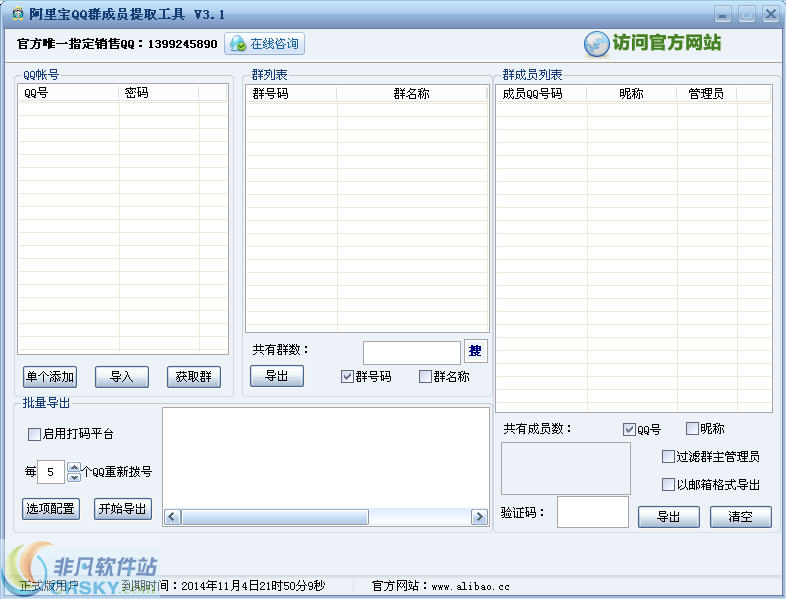
Task: Click the 验证码 captcha input field
Action: click(593, 512)
